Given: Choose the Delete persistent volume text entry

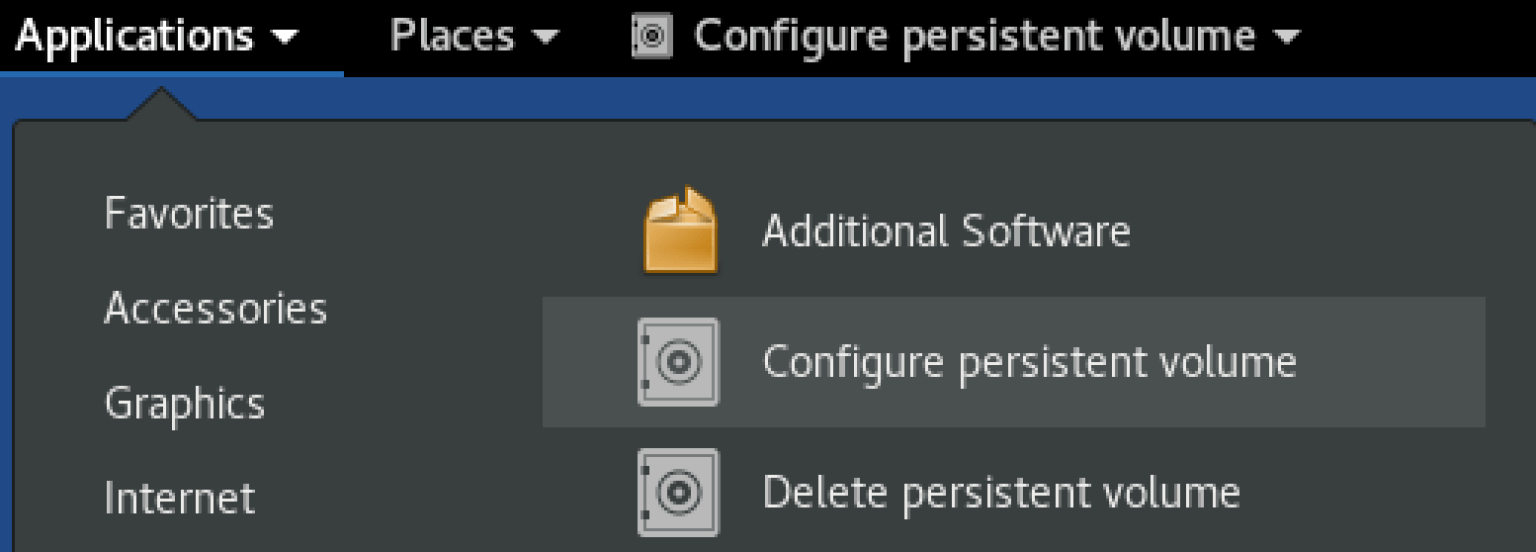Looking at the screenshot, I should [1001, 492].
